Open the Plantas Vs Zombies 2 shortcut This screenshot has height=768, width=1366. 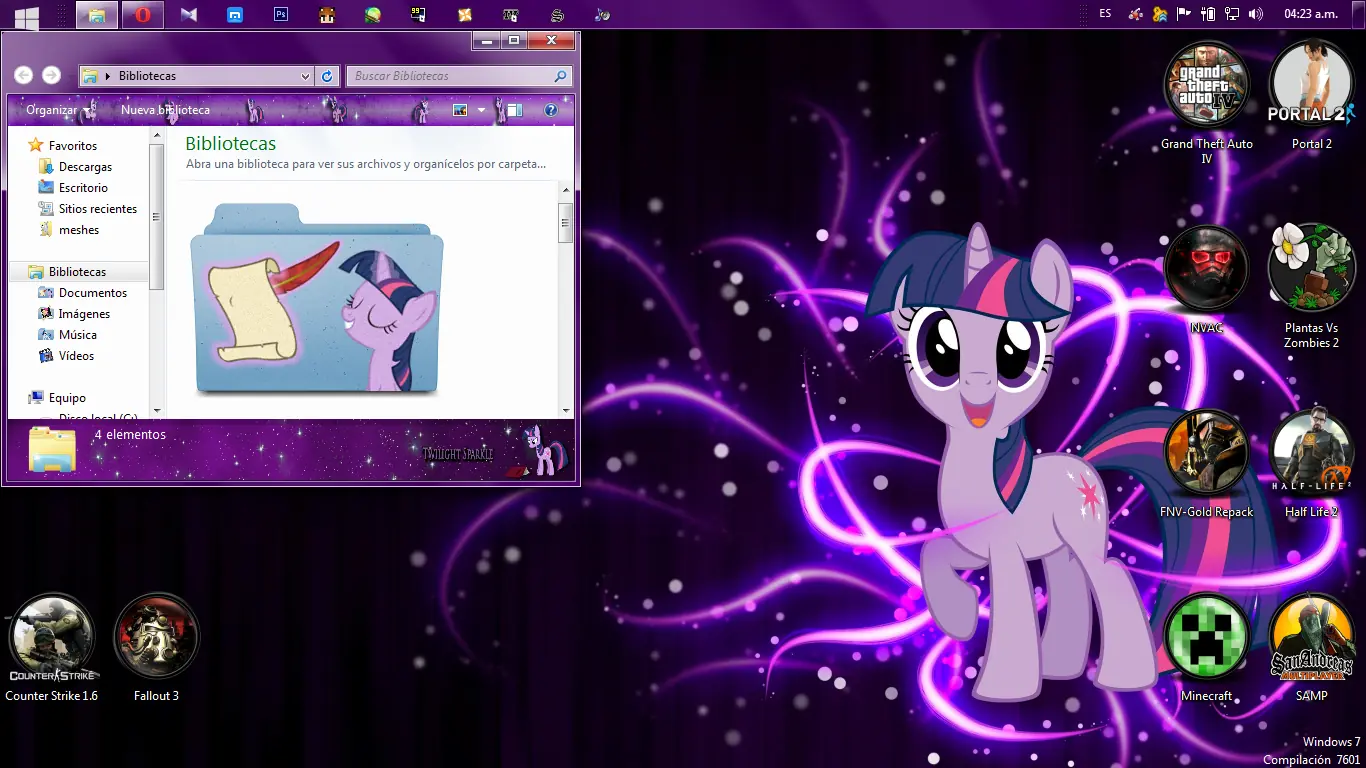(1311, 287)
